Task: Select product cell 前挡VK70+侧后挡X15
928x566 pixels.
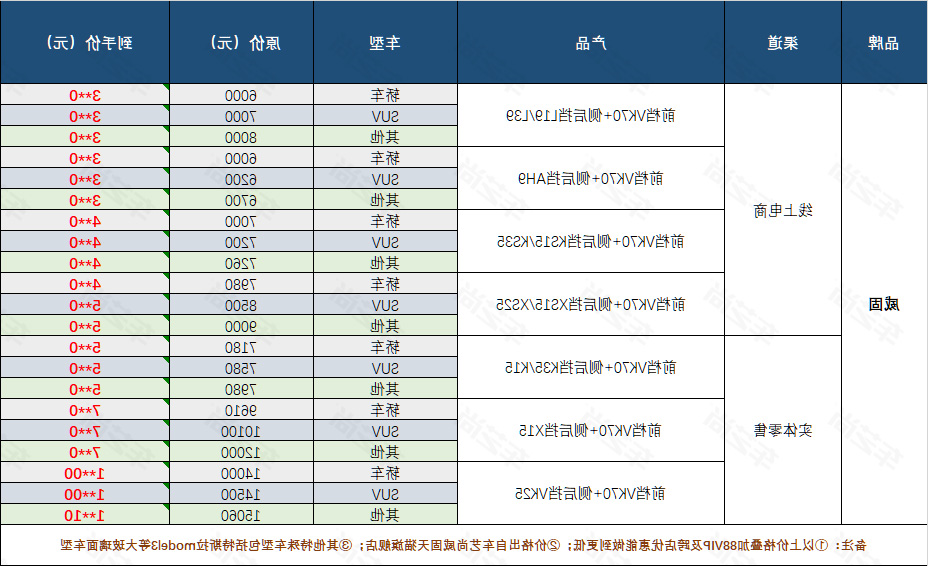Action: click(591, 430)
